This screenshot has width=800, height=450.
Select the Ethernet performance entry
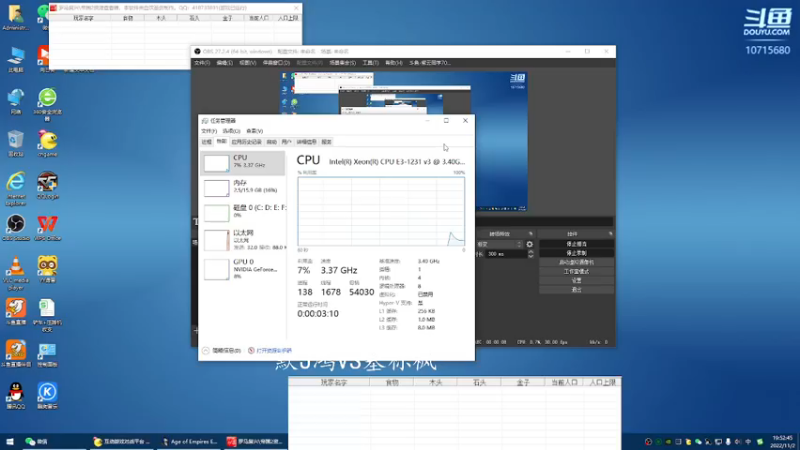click(x=243, y=240)
